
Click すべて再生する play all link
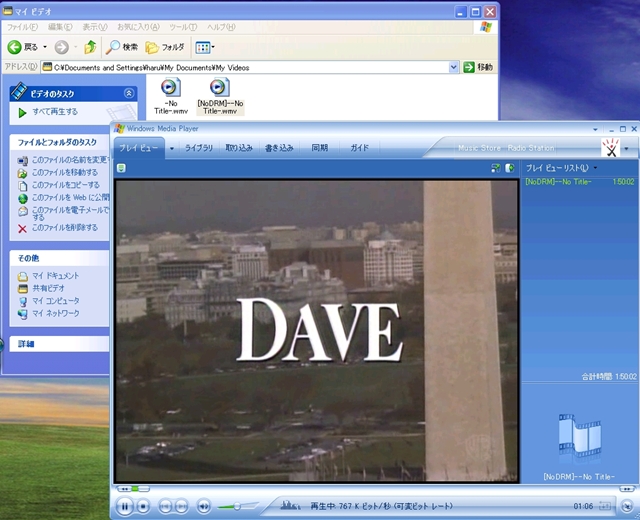55,111
